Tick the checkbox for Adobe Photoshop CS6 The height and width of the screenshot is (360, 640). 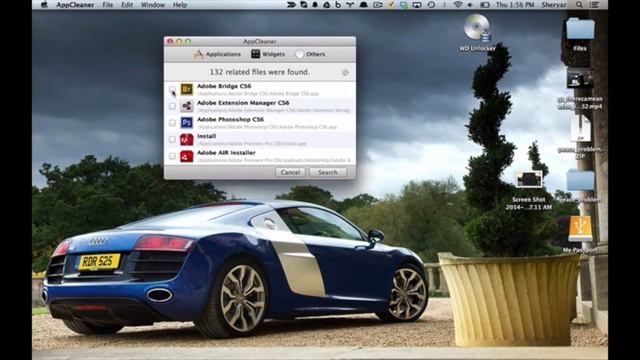[x=172, y=123]
